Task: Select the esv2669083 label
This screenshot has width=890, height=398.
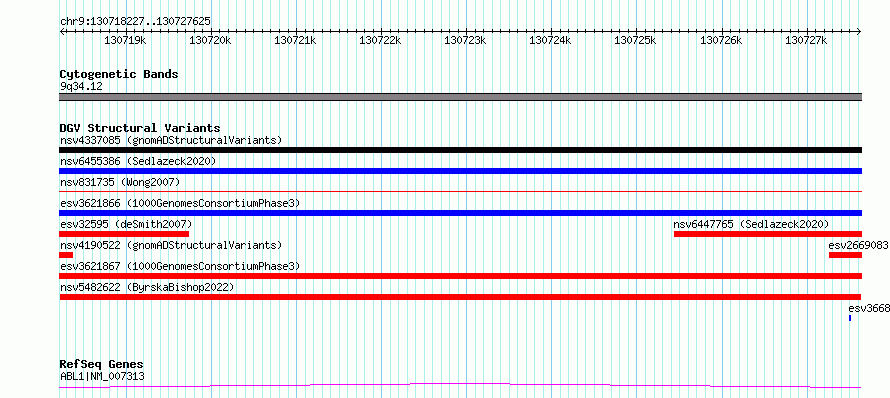Action: point(858,245)
